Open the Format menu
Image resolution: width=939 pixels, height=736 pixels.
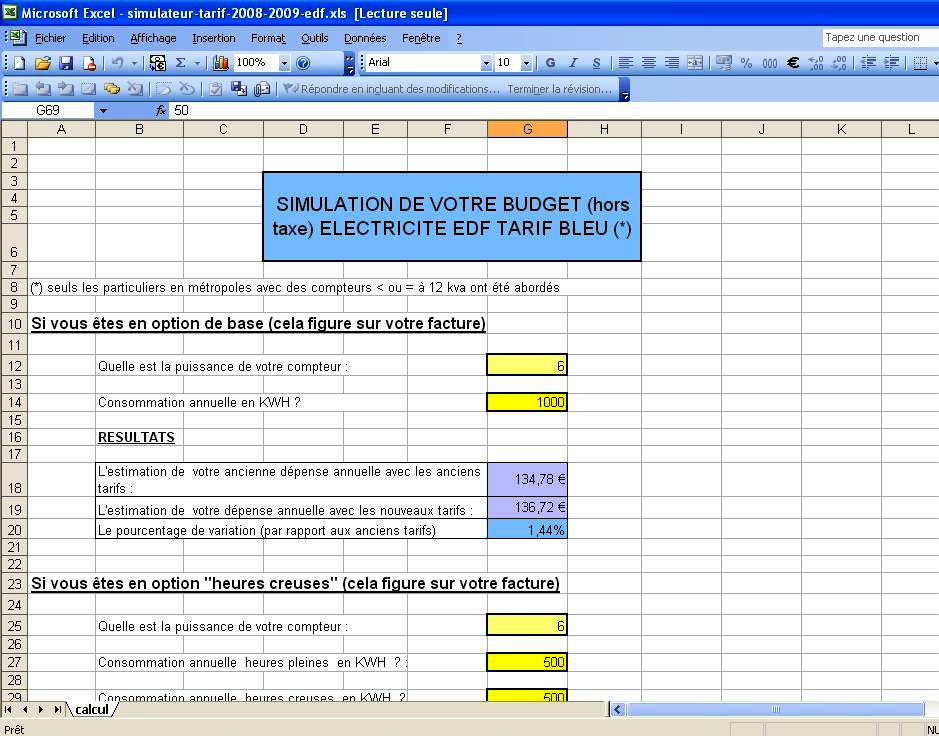(x=268, y=38)
